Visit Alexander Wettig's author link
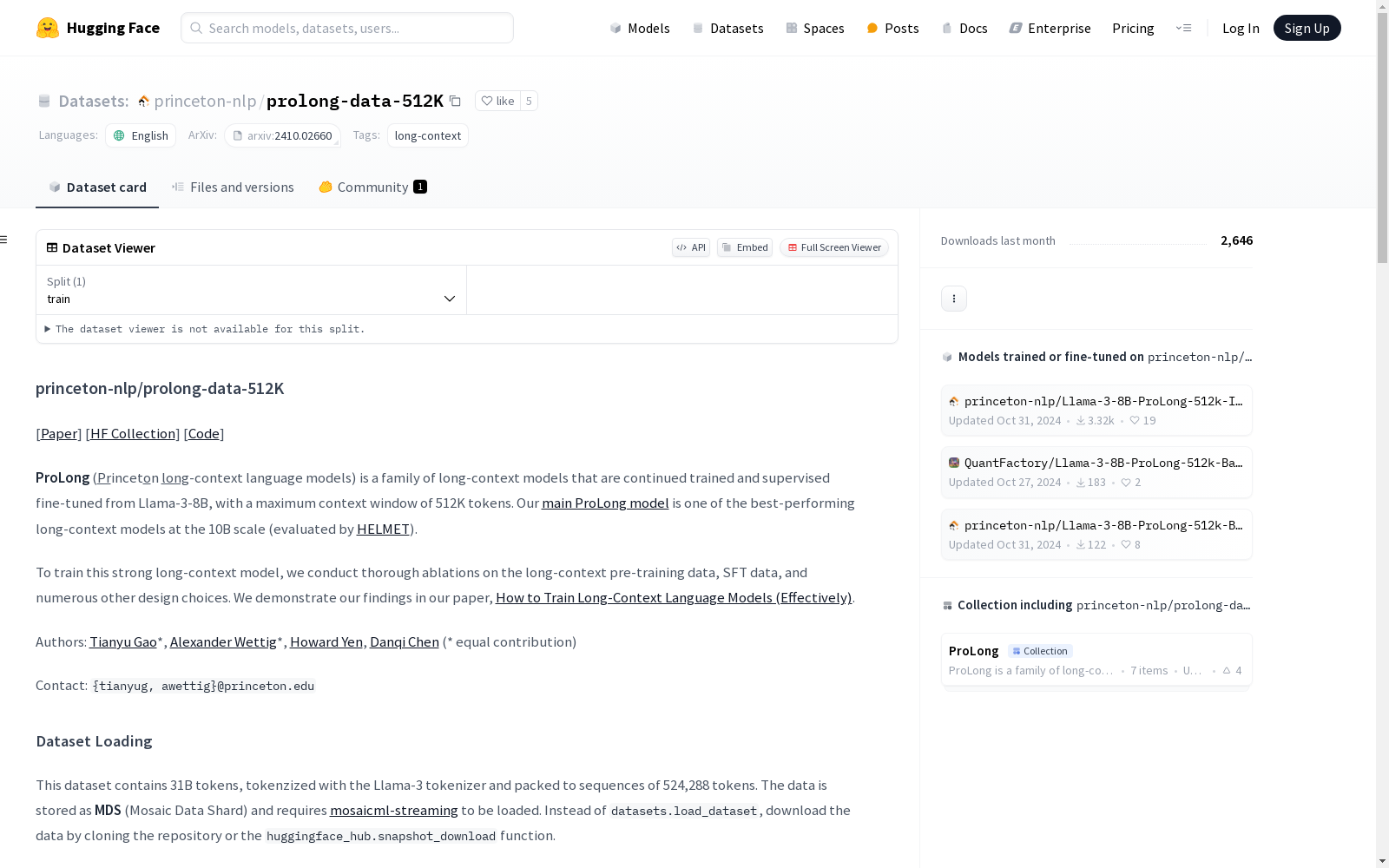Viewport: 1389px width, 868px height. 223,641
